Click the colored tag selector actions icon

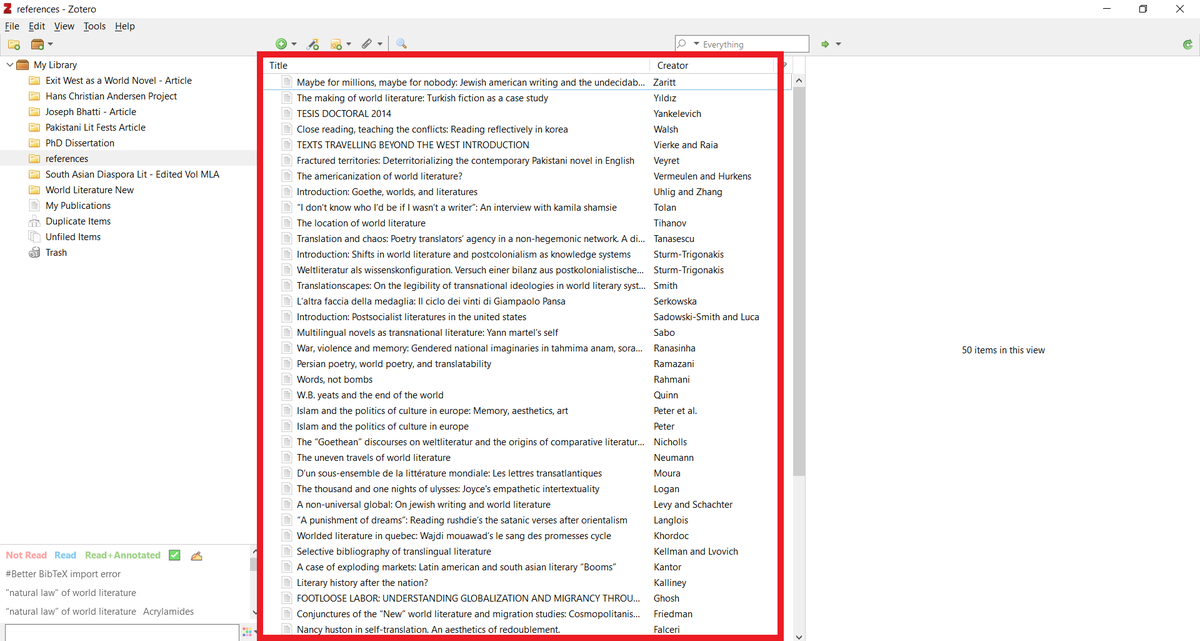(247, 632)
